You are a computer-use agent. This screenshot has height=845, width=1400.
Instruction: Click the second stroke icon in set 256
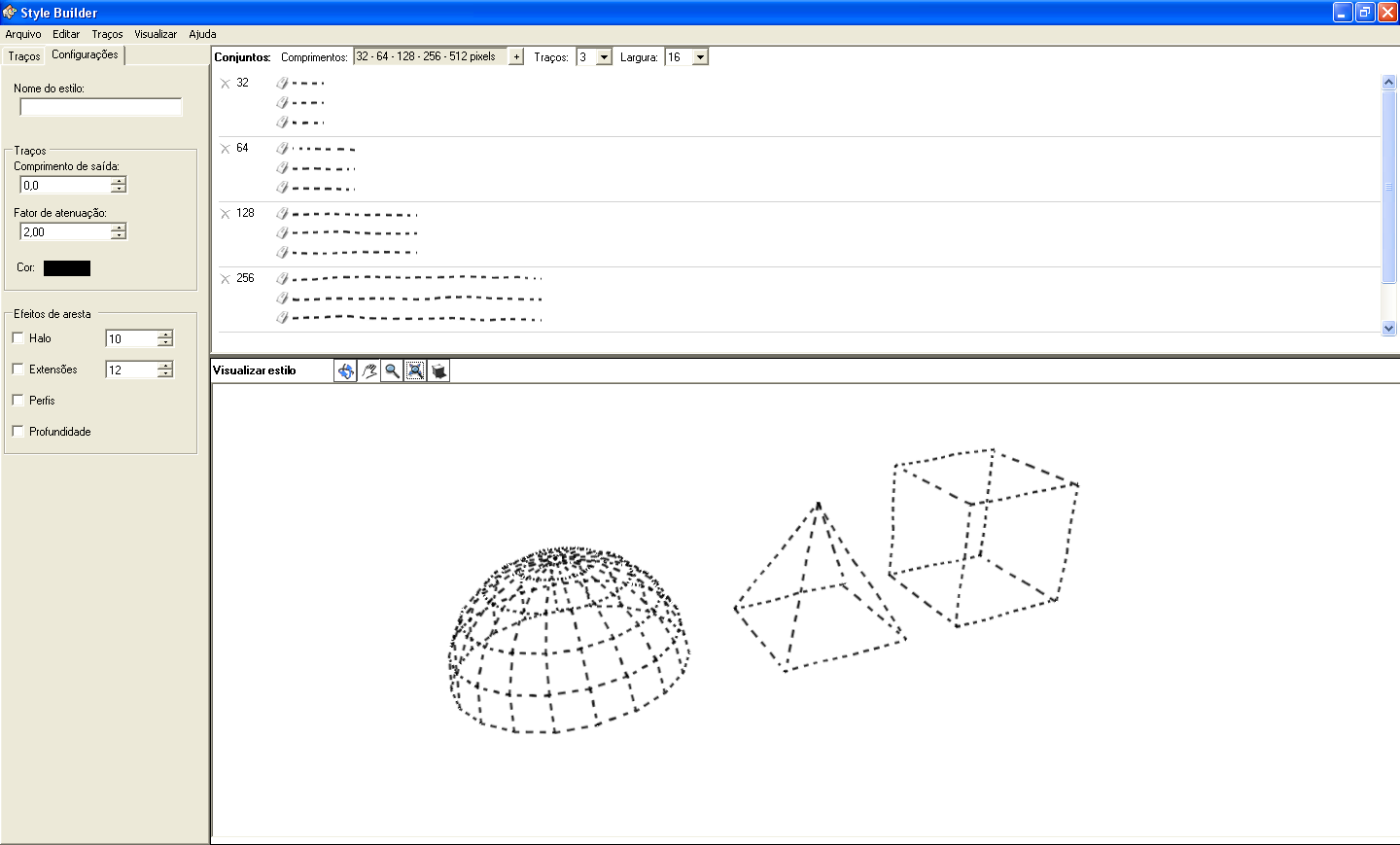tap(282, 298)
